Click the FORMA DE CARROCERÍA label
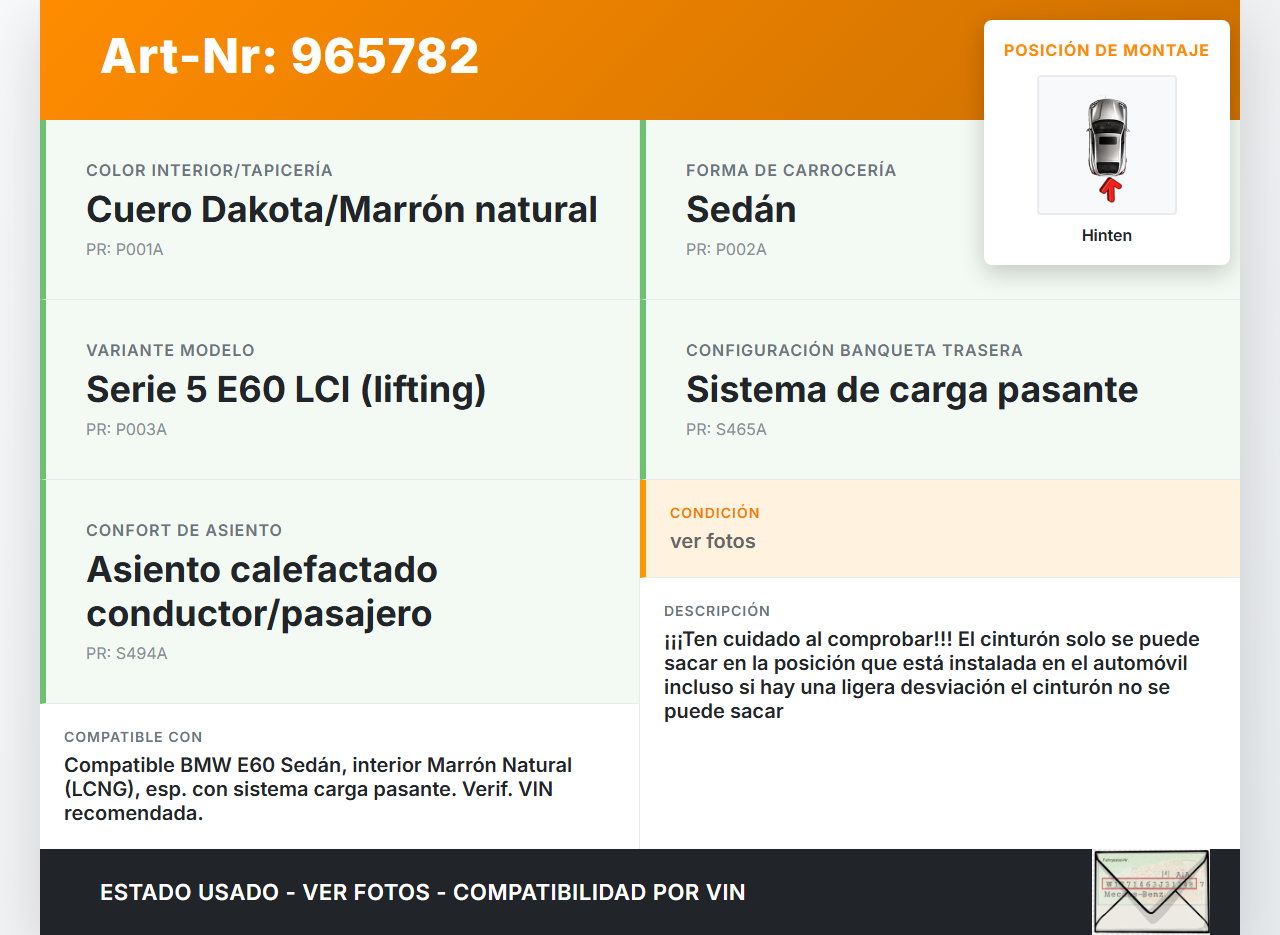 791,171
